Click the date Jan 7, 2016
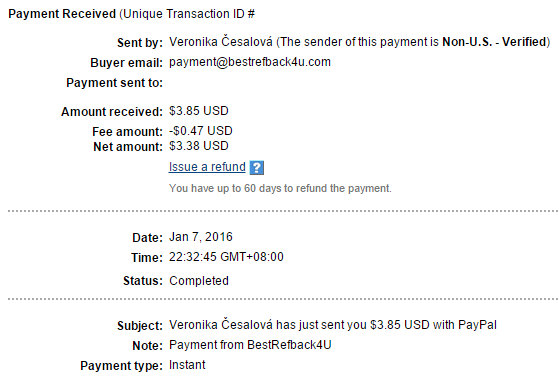559x386 pixels. coord(201,237)
